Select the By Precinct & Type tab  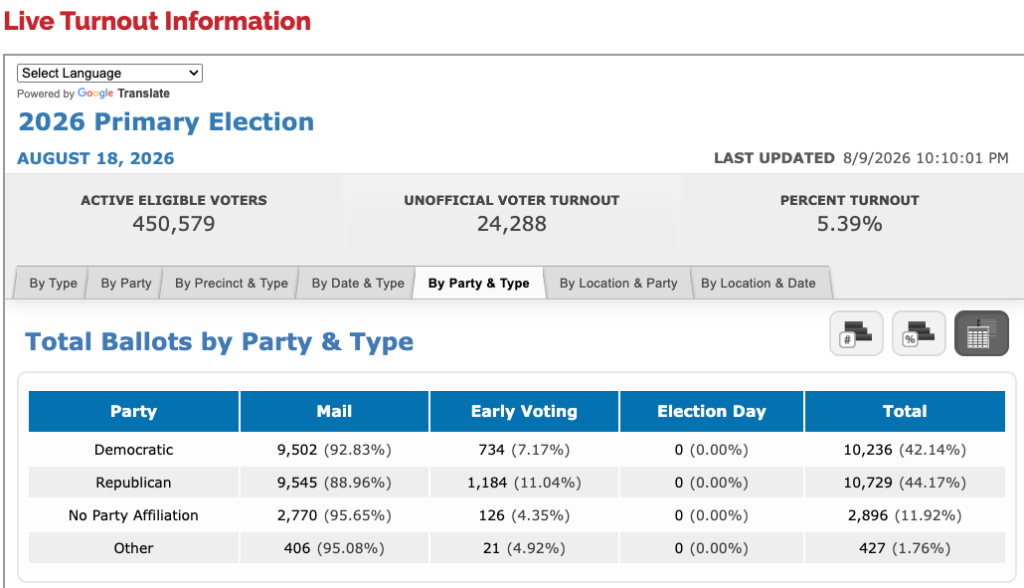click(x=231, y=284)
